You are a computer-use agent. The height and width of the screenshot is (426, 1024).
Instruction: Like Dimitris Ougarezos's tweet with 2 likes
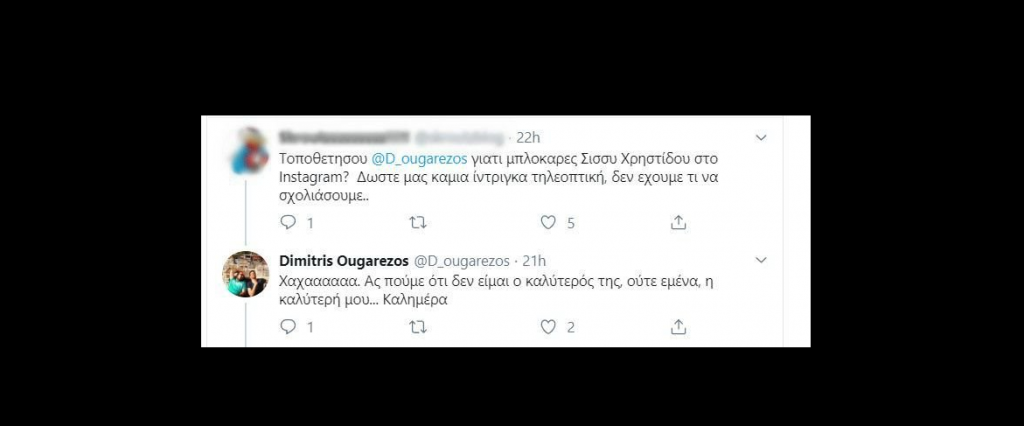[x=548, y=327]
